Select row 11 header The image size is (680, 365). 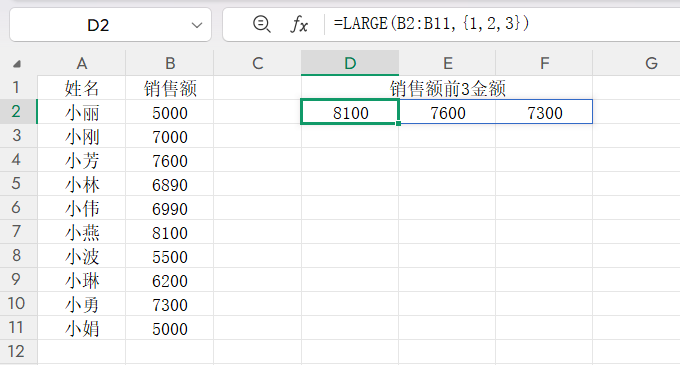tap(18, 328)
